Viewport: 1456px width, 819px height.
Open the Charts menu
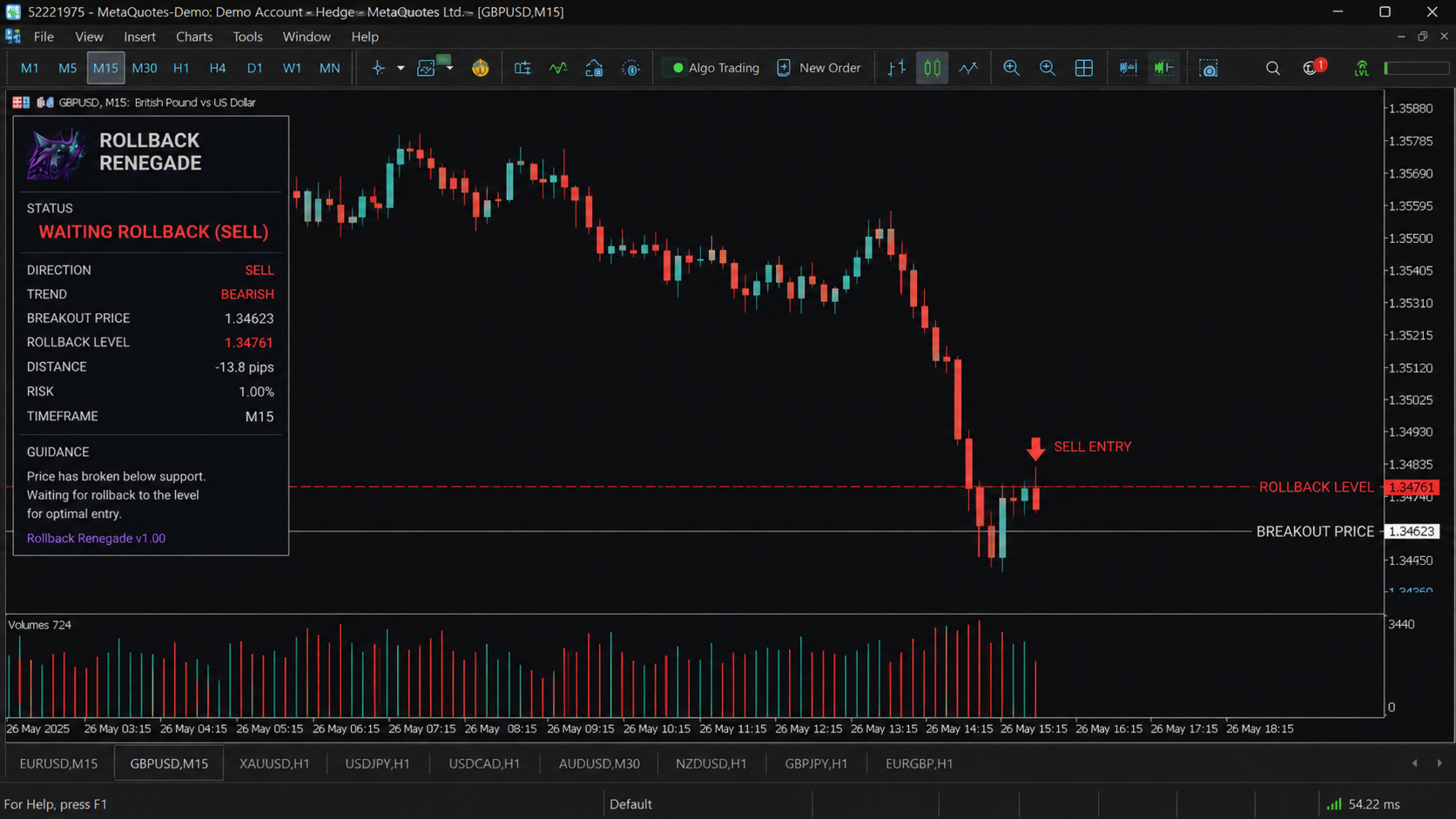pyautogui.click(x=194, y=37)
